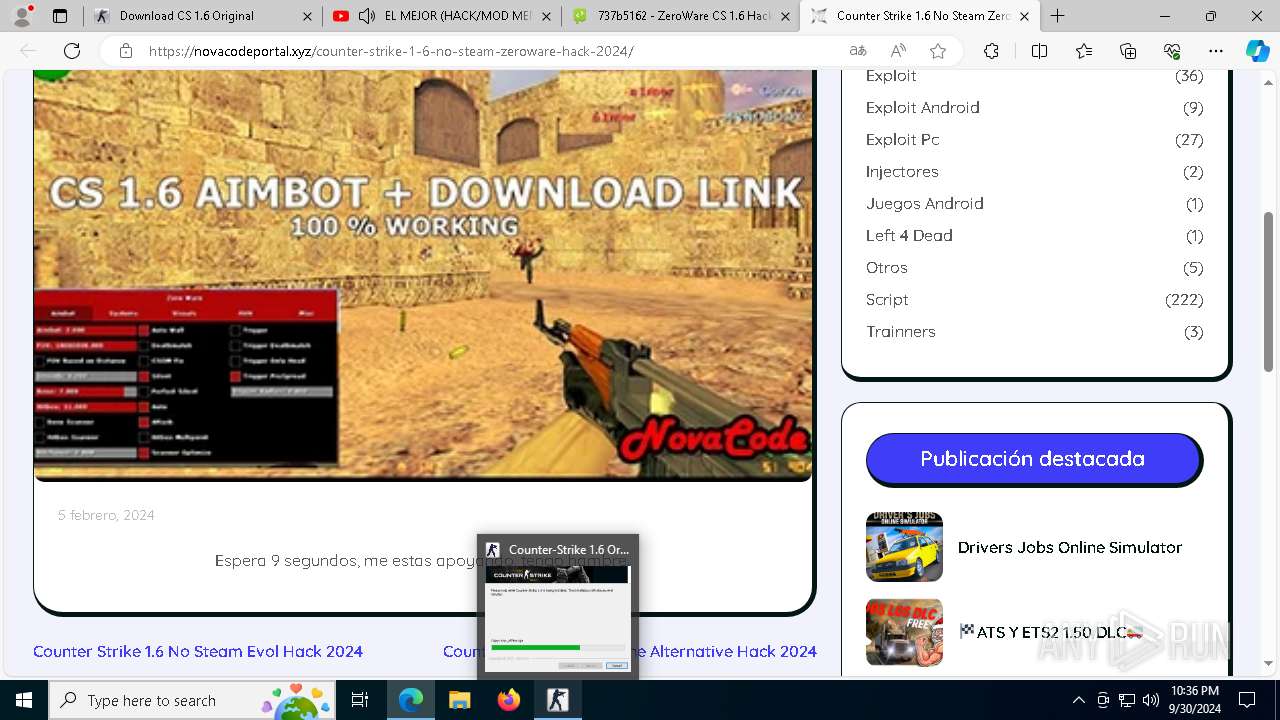Screen dimensions: 1280x720
Task: Open the network tray icon
Action: [x=1127, y=700]
